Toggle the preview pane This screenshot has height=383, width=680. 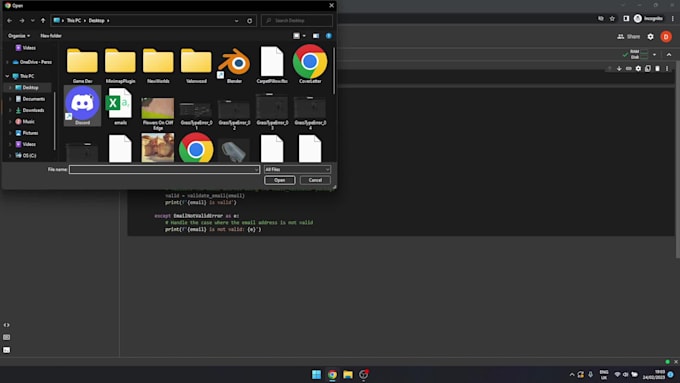coord(316,36)
